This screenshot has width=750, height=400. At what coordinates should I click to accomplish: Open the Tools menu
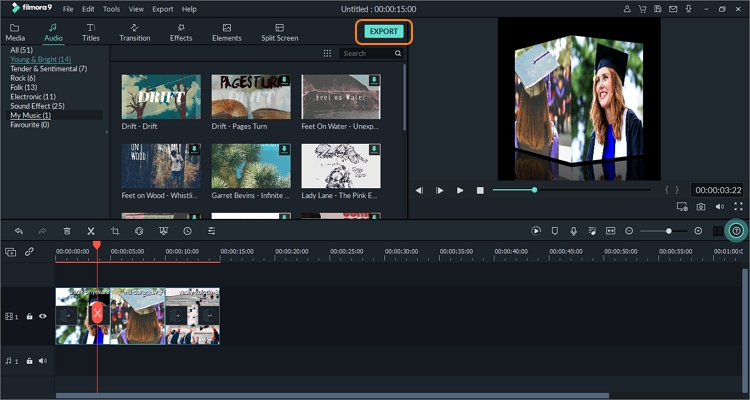[111, 9]
